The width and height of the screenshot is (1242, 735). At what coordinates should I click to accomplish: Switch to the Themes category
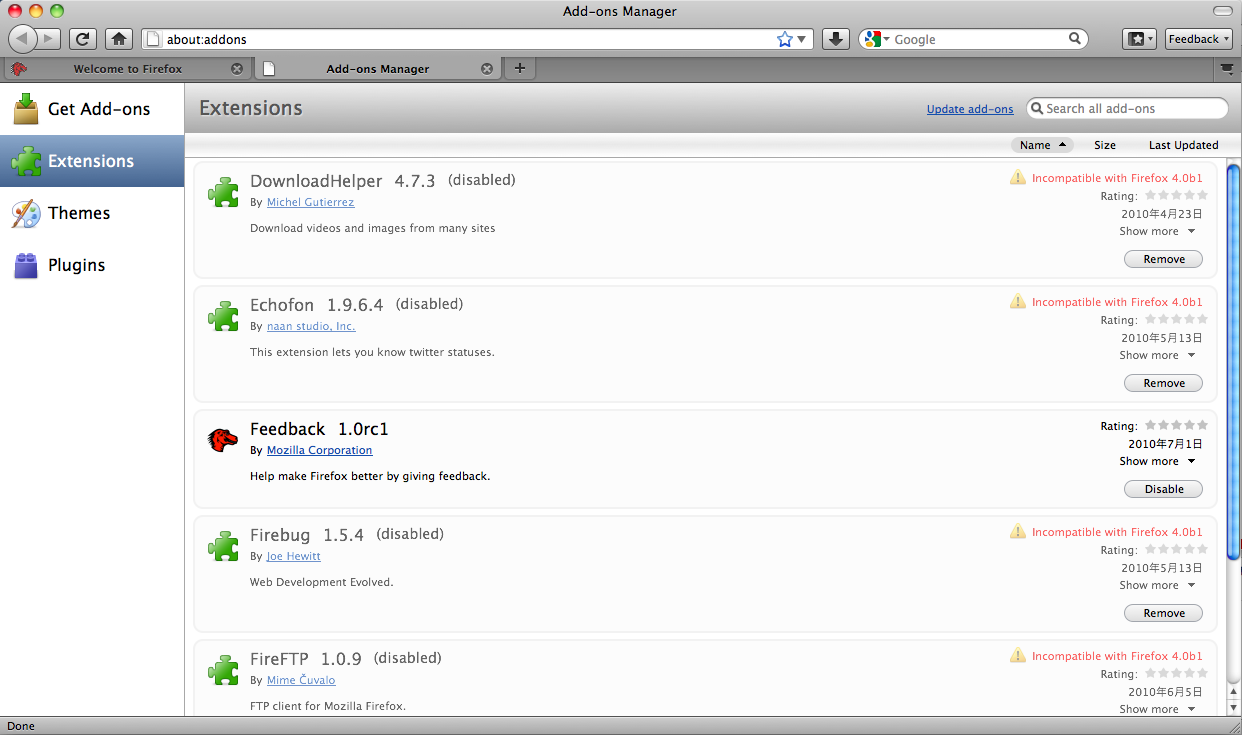92,213
